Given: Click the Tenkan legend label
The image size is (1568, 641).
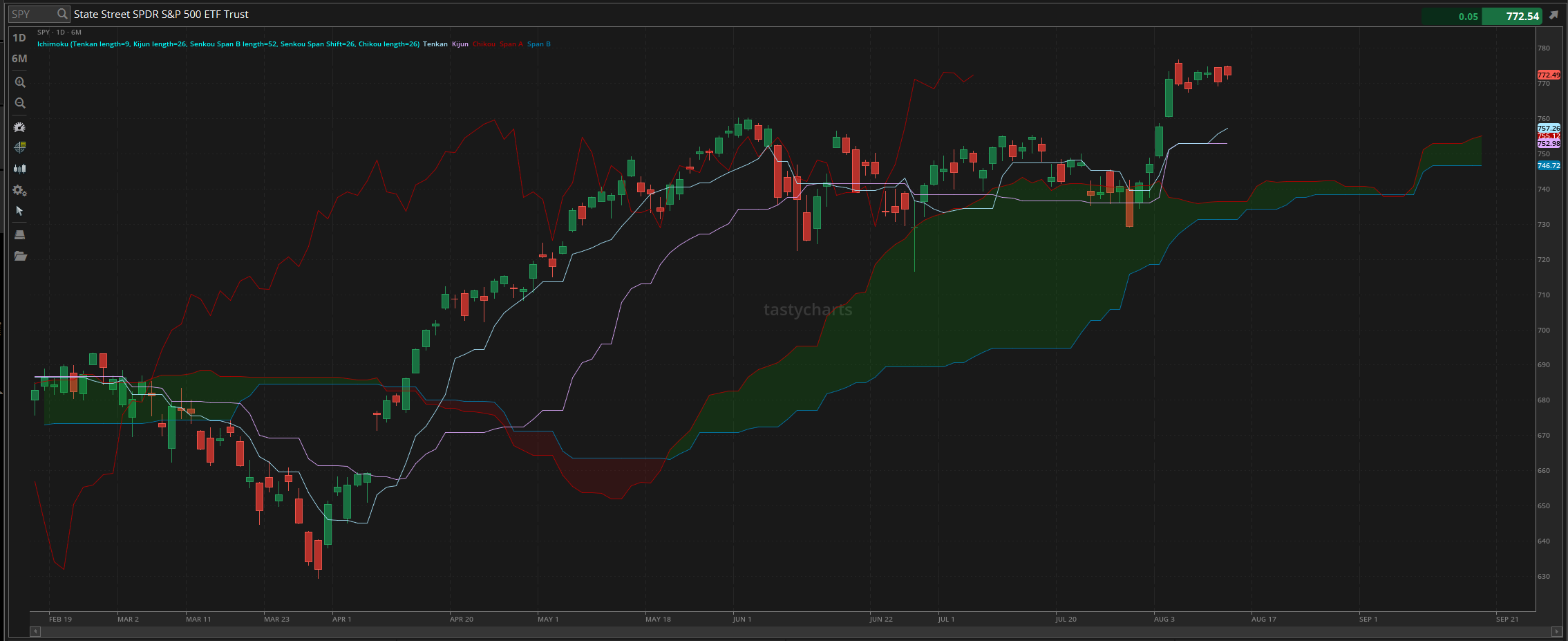Looking at the screenshot, I should (x=435, y=44).
